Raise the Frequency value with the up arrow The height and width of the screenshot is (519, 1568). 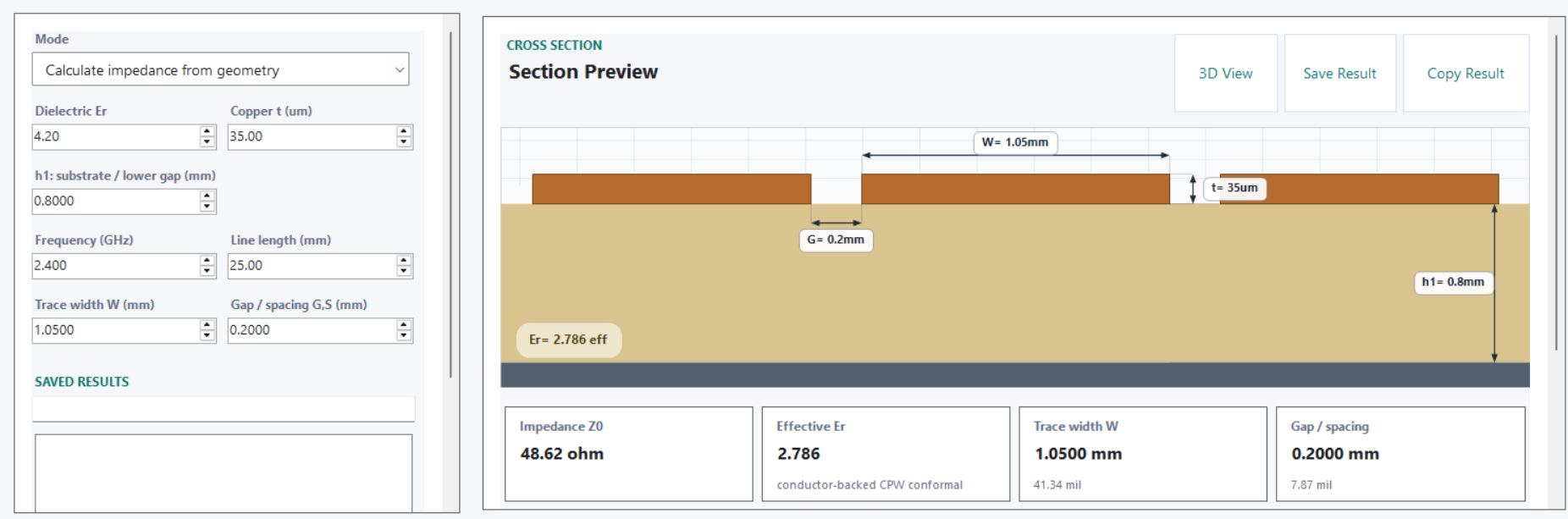coord(207,261)
